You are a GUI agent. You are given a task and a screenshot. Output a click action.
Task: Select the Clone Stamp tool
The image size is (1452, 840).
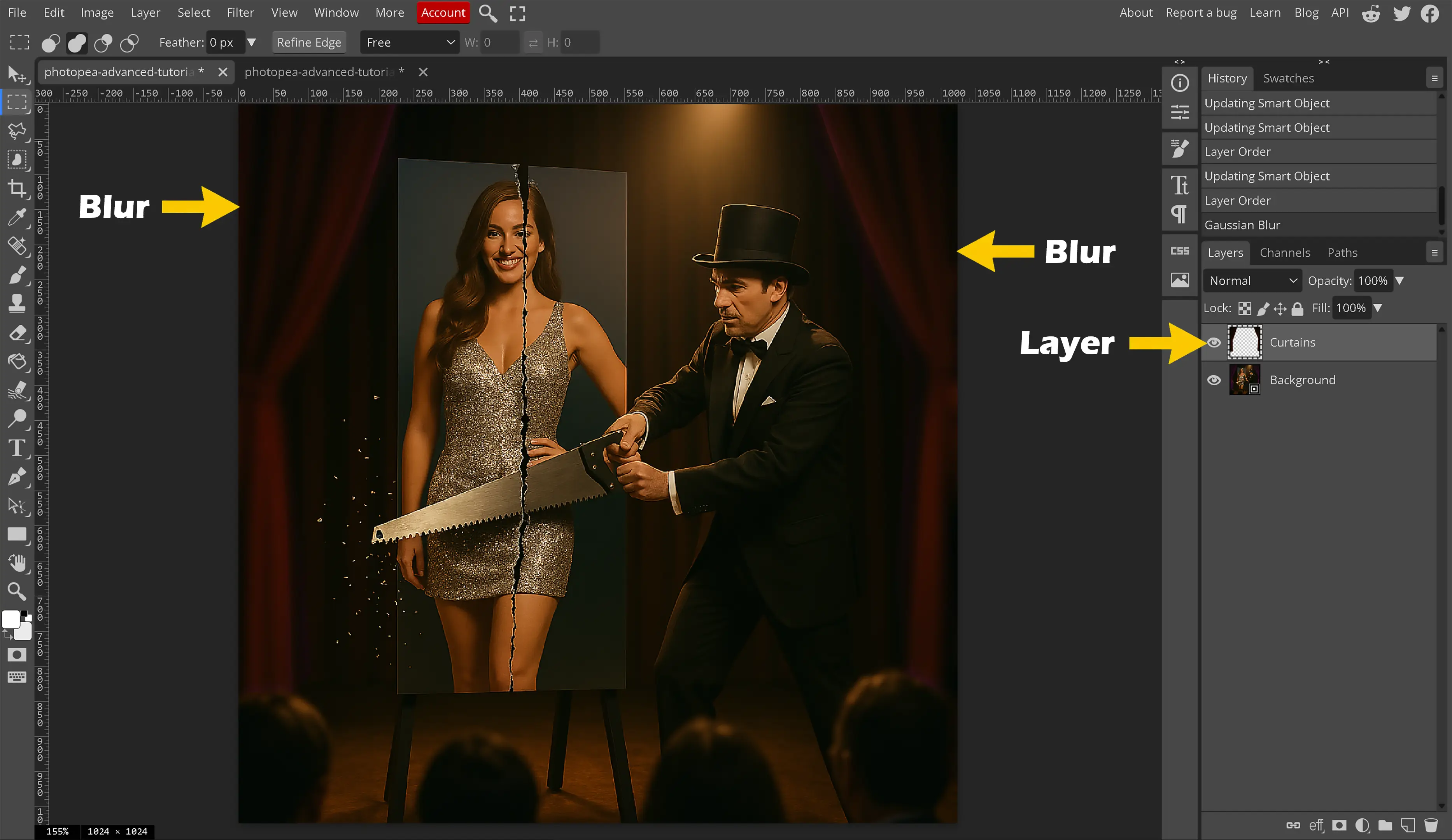coord(17,304)
